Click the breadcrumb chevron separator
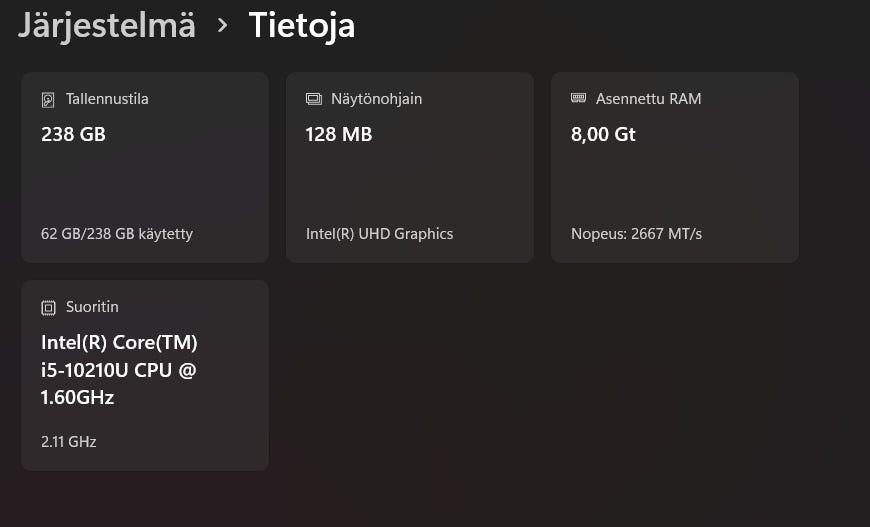870x527 pixels. click(222, 26)
